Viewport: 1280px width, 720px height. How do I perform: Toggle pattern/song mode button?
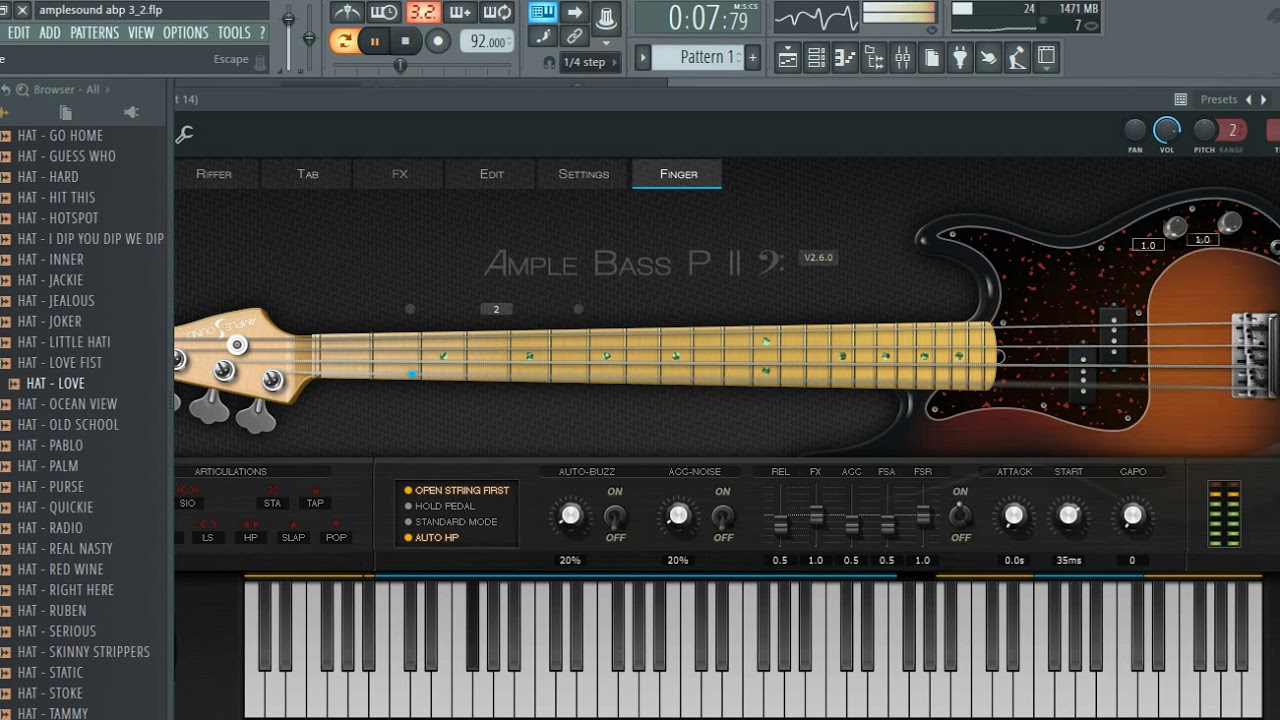point(344,41)
